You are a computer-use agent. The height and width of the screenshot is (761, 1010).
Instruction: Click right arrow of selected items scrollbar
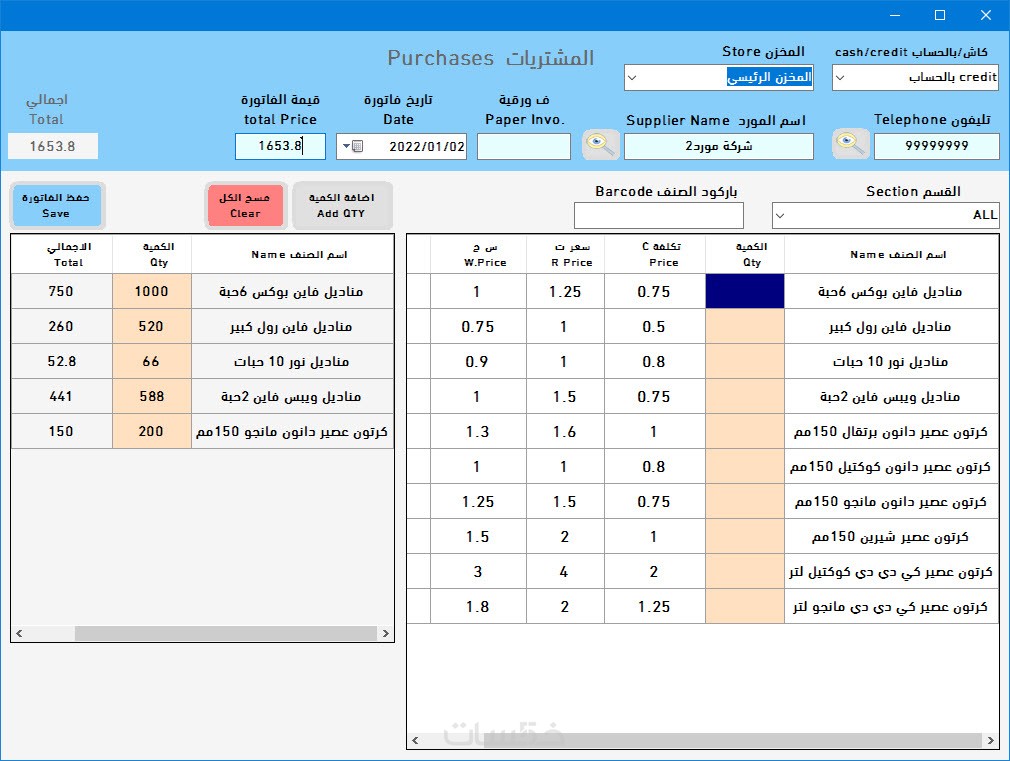(386, 633)
